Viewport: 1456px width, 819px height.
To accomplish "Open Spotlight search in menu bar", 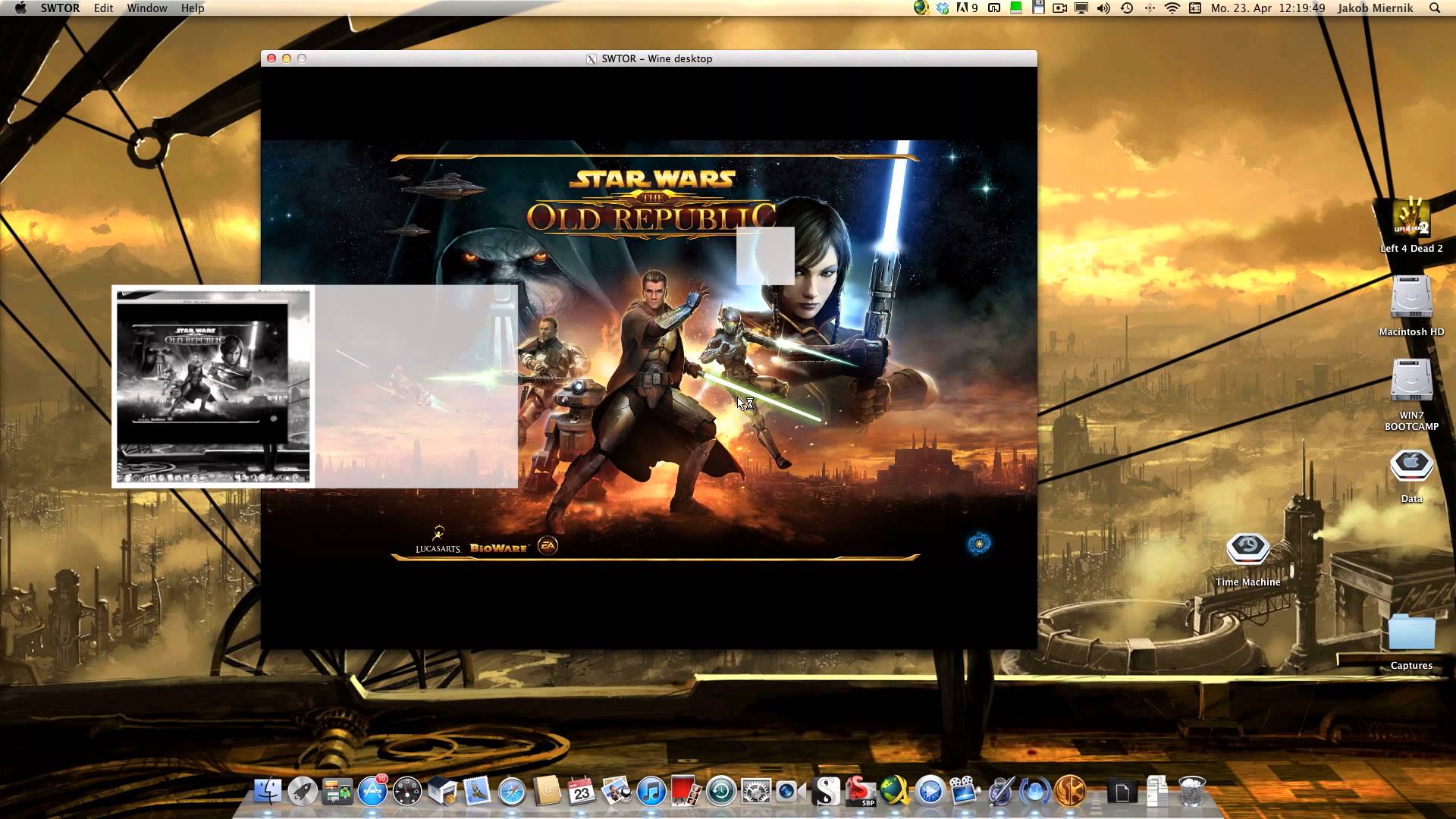I will pos(1435,8).
